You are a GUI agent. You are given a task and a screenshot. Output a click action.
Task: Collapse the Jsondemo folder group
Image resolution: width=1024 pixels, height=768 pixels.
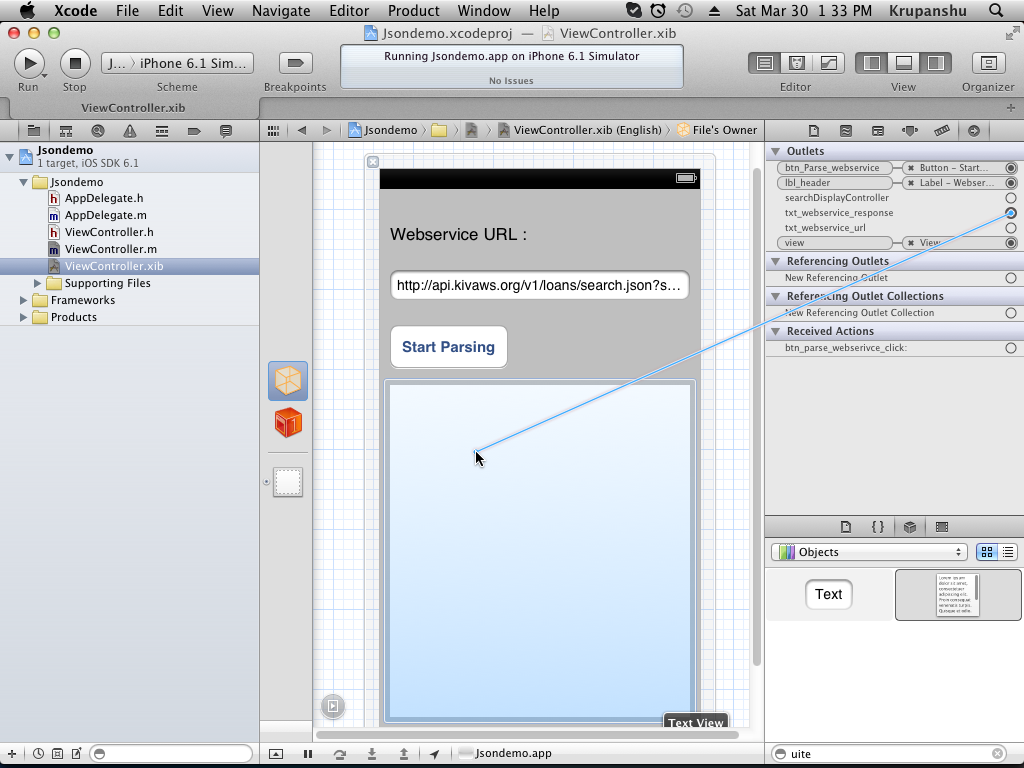click(23, 182)
